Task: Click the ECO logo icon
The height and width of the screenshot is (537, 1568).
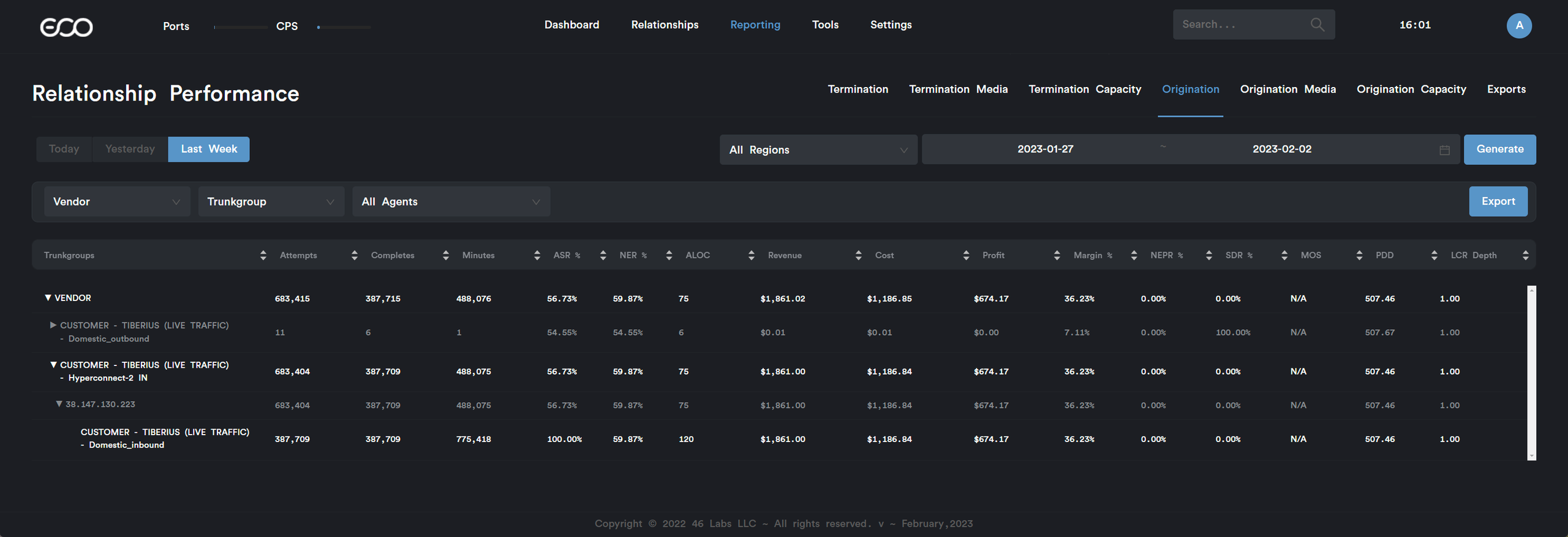Action: pos(66,27)
